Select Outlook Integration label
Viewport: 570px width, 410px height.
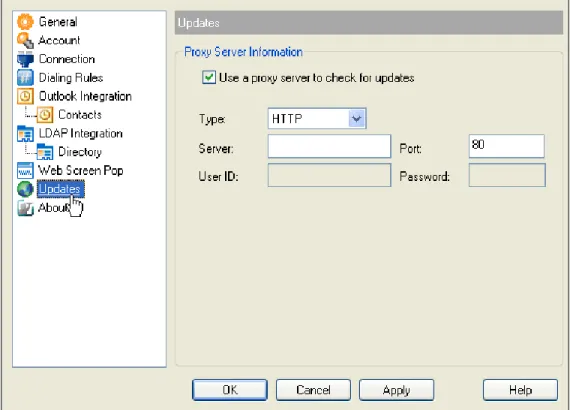pos(85,96)
